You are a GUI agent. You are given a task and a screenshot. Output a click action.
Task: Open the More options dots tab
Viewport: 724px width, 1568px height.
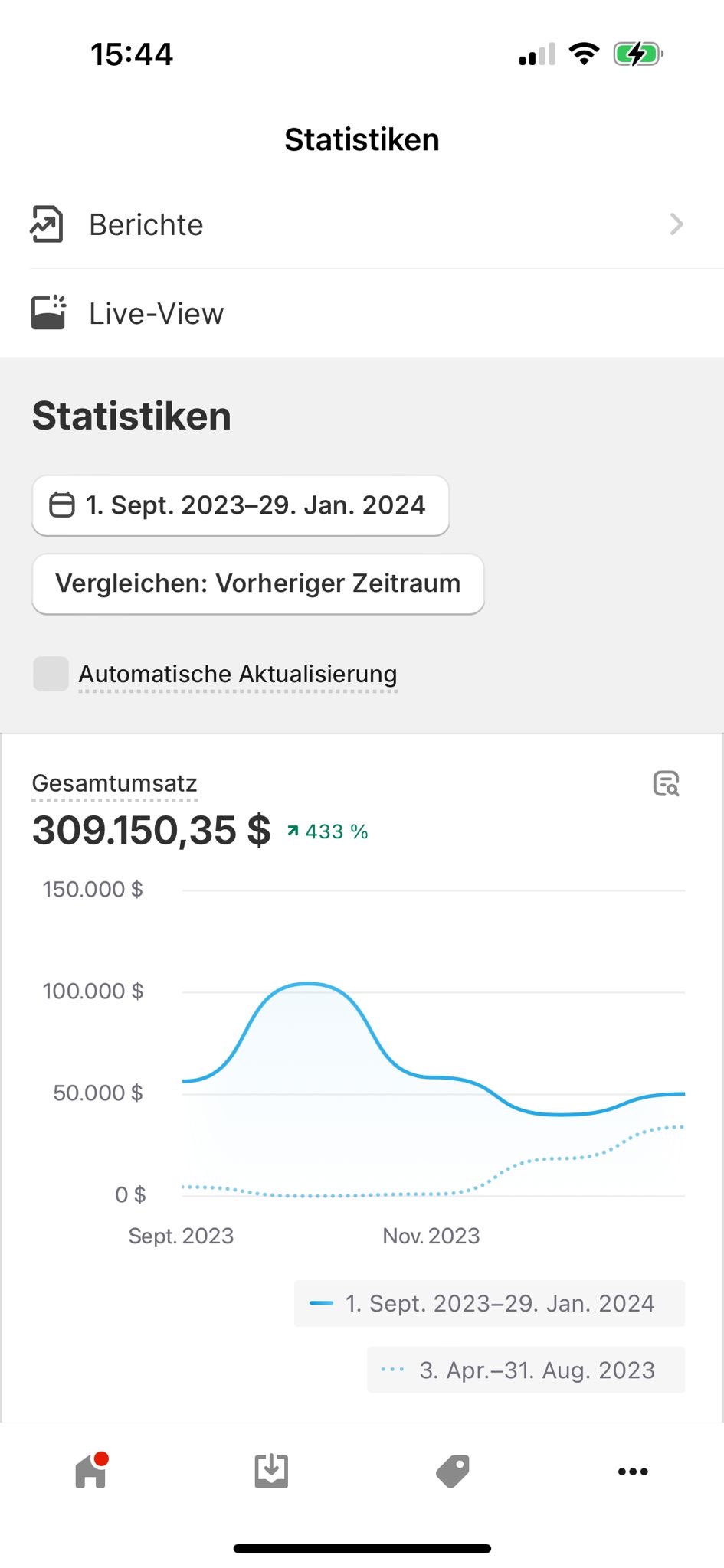click(633, 1471)
